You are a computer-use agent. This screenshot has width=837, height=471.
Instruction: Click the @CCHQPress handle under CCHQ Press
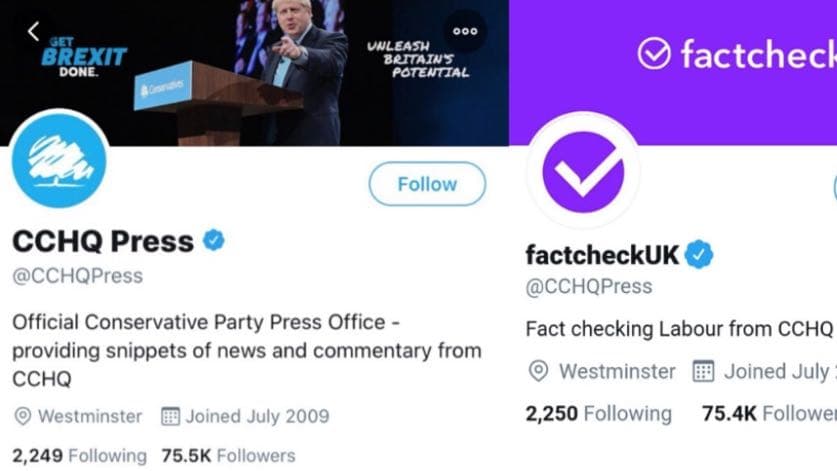tap(77, 275)
